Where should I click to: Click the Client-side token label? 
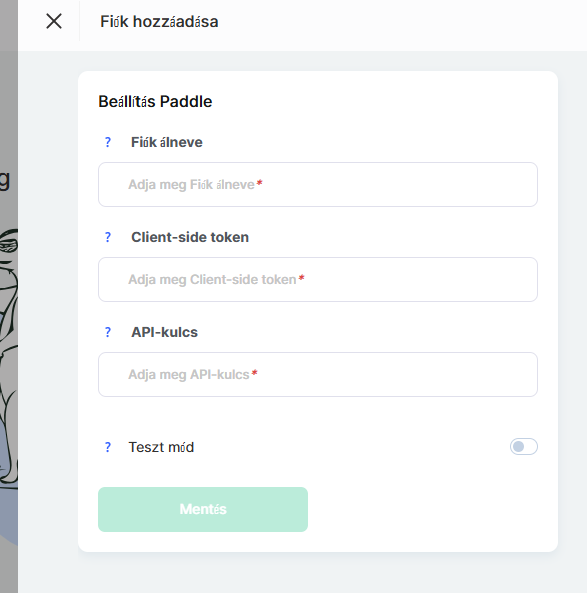click(190, 237)
